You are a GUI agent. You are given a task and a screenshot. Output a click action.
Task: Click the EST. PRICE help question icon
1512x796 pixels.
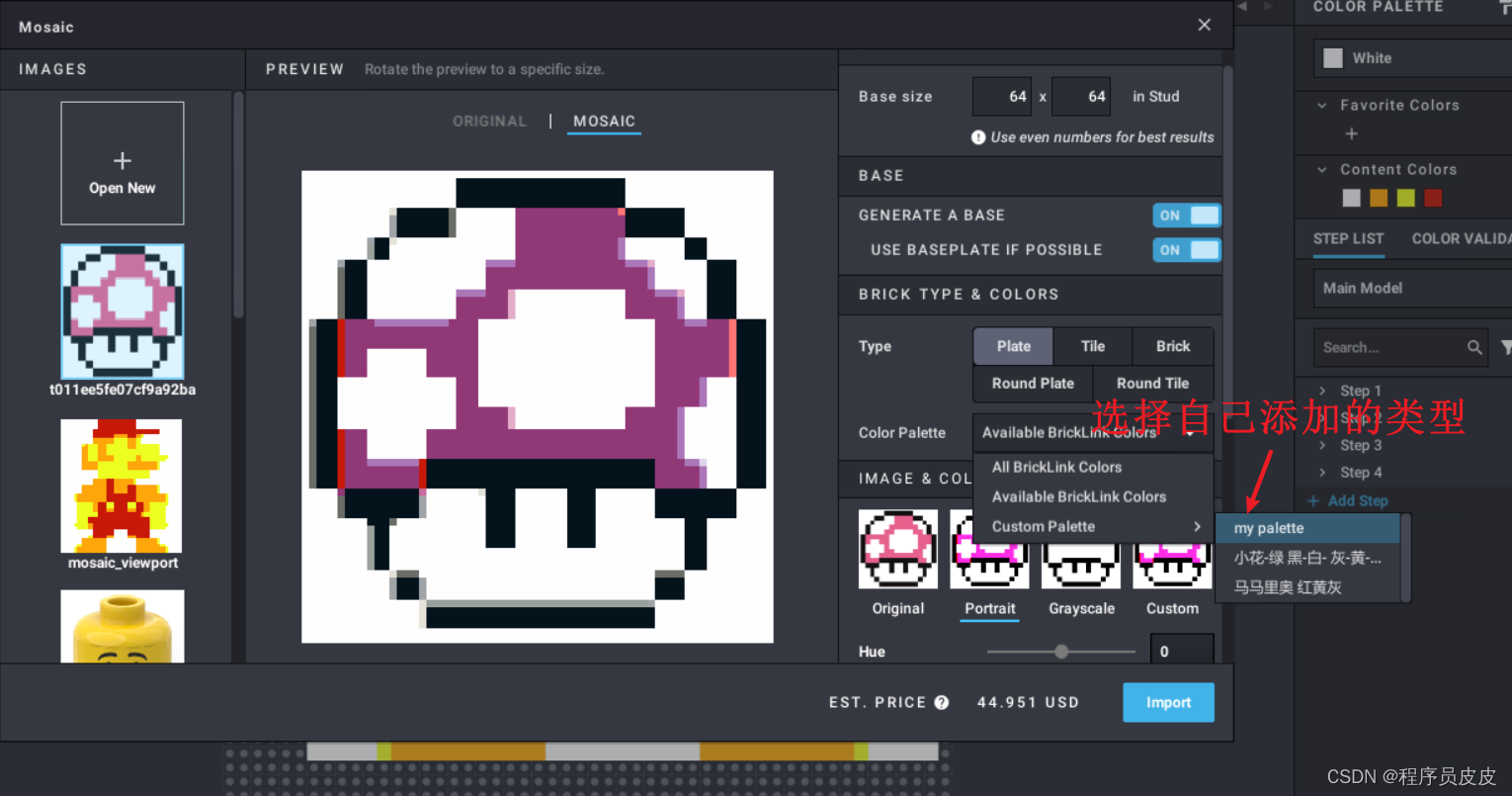pyautogui.click(x=942, y=702)
